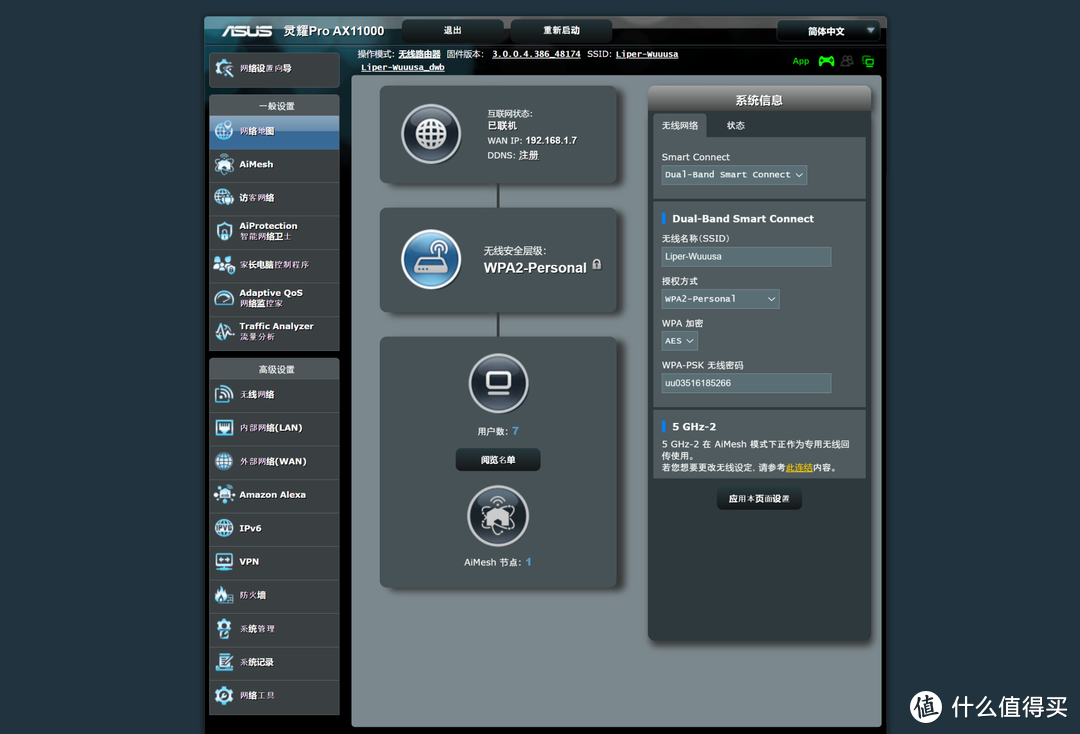Expand the Dual-Band Smart Connect dropdown
The height and width of the screenshot is (734, 1080).
pyautogui.click(x=734, y=175)
